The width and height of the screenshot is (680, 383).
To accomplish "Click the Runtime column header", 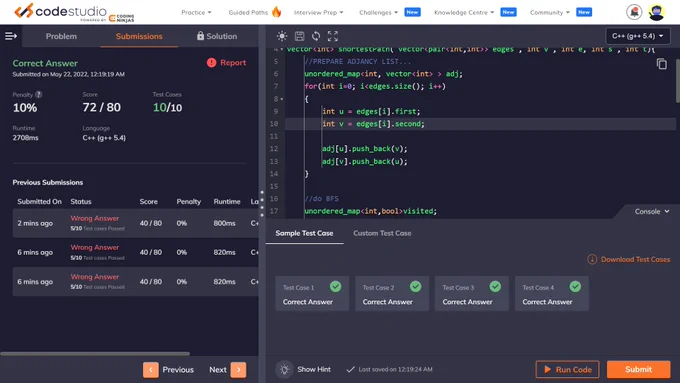I will (227, 202).
